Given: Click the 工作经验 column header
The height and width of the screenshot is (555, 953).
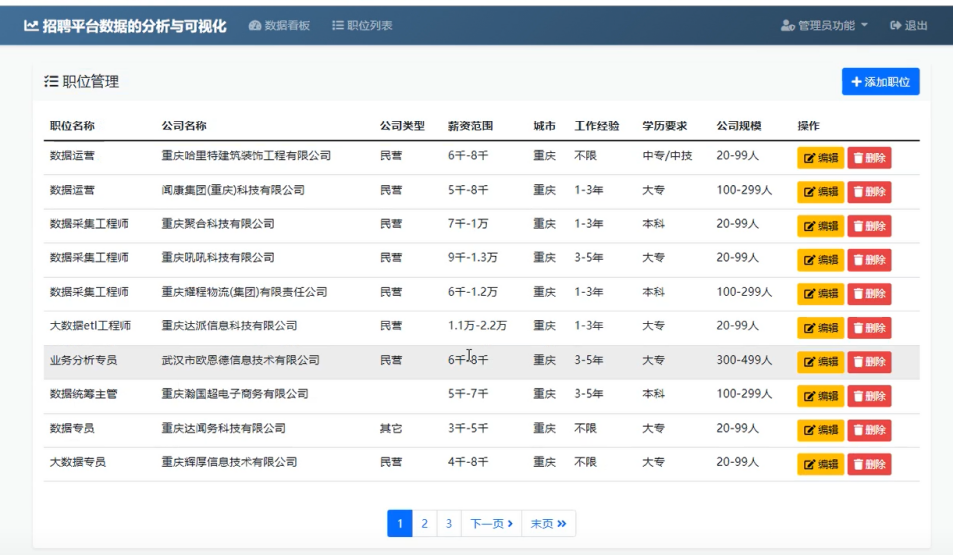Looking at the screenshot, I should coord(597,126).
